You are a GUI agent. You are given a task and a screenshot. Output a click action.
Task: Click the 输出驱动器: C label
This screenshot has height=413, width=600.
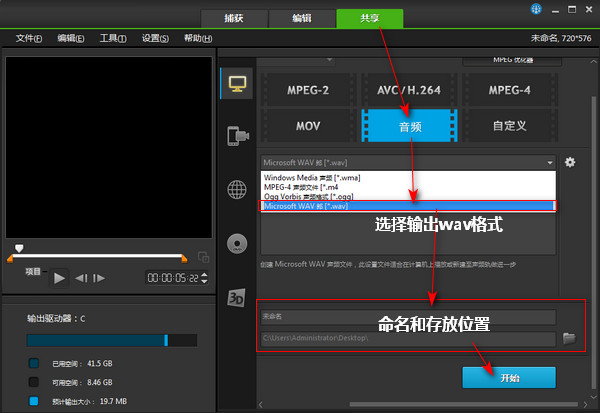tap(56, 318)
